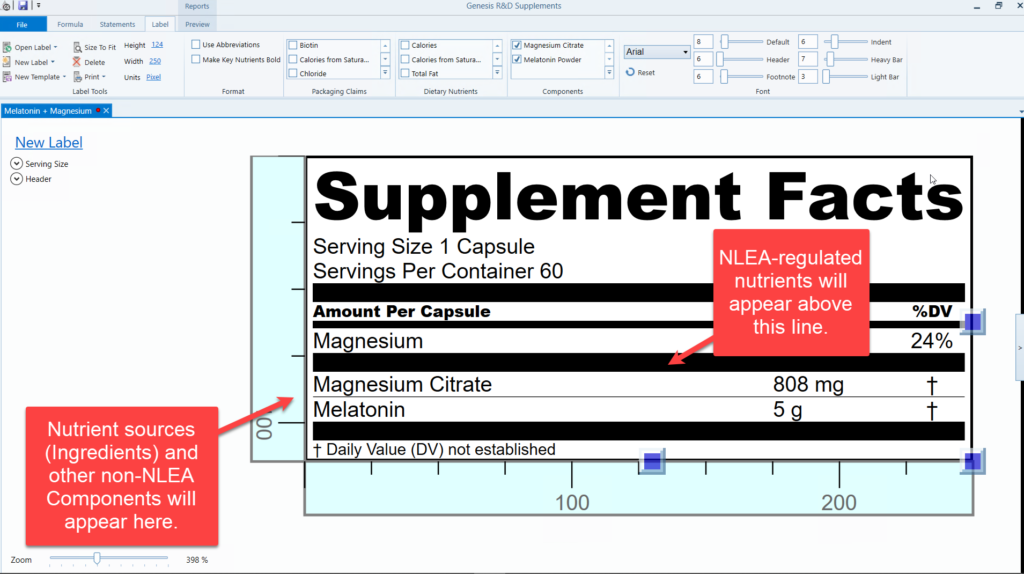1024x574 pixels.
Task: Click the Open Label icon
Action: tap(7, 47)
